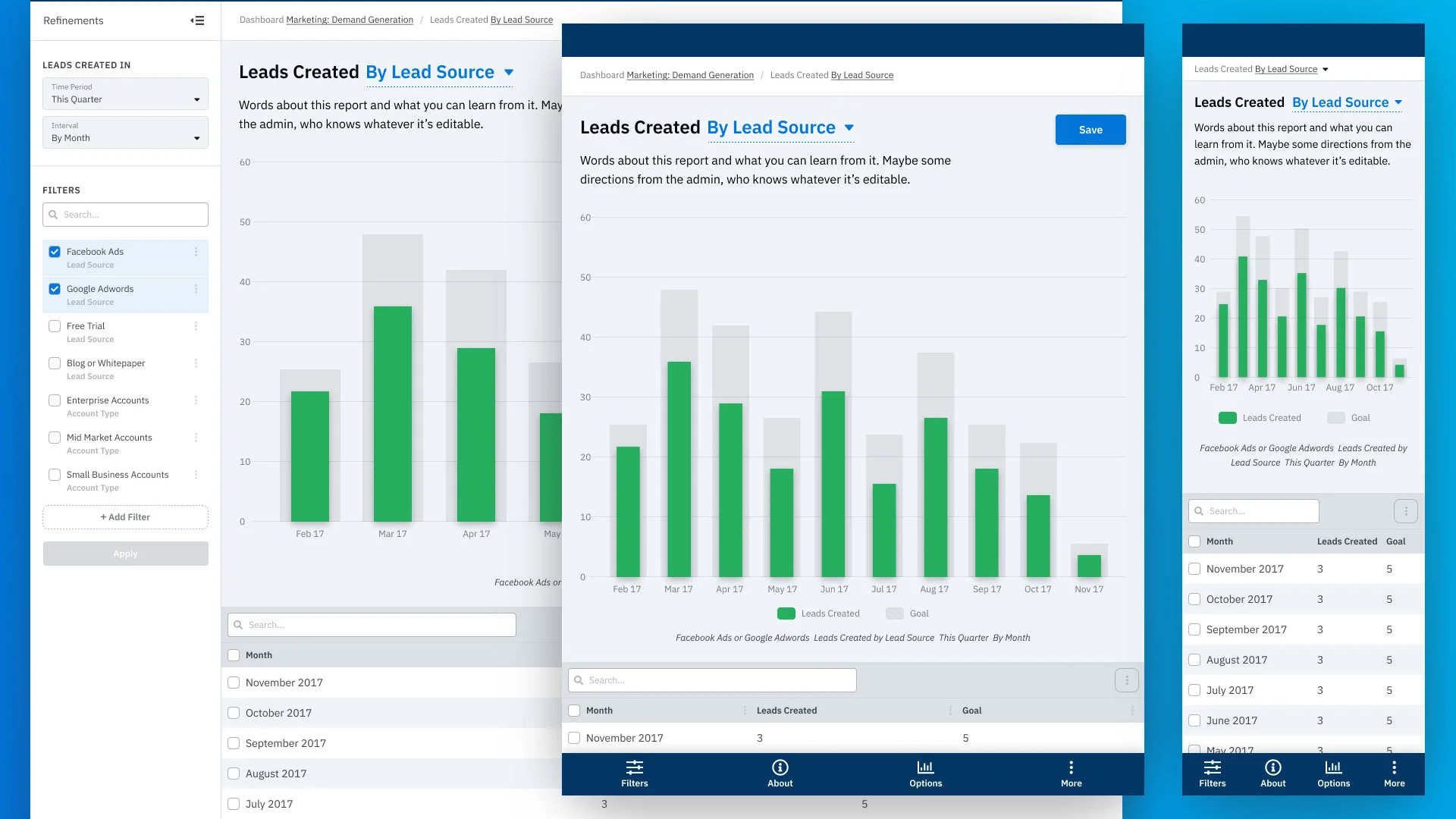Click the Add Filter button
The width and height of the screenshot is (1456, 819).
(125, 517)
